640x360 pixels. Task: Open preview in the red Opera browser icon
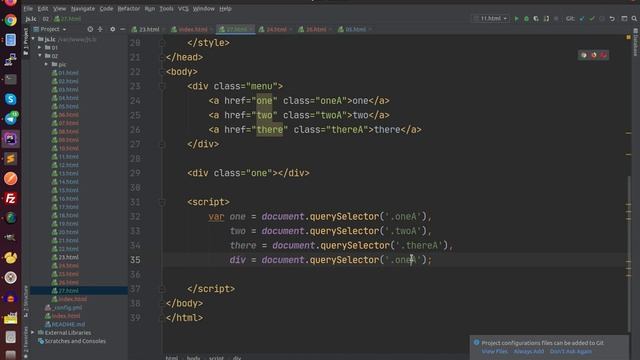tap(603, 55)
